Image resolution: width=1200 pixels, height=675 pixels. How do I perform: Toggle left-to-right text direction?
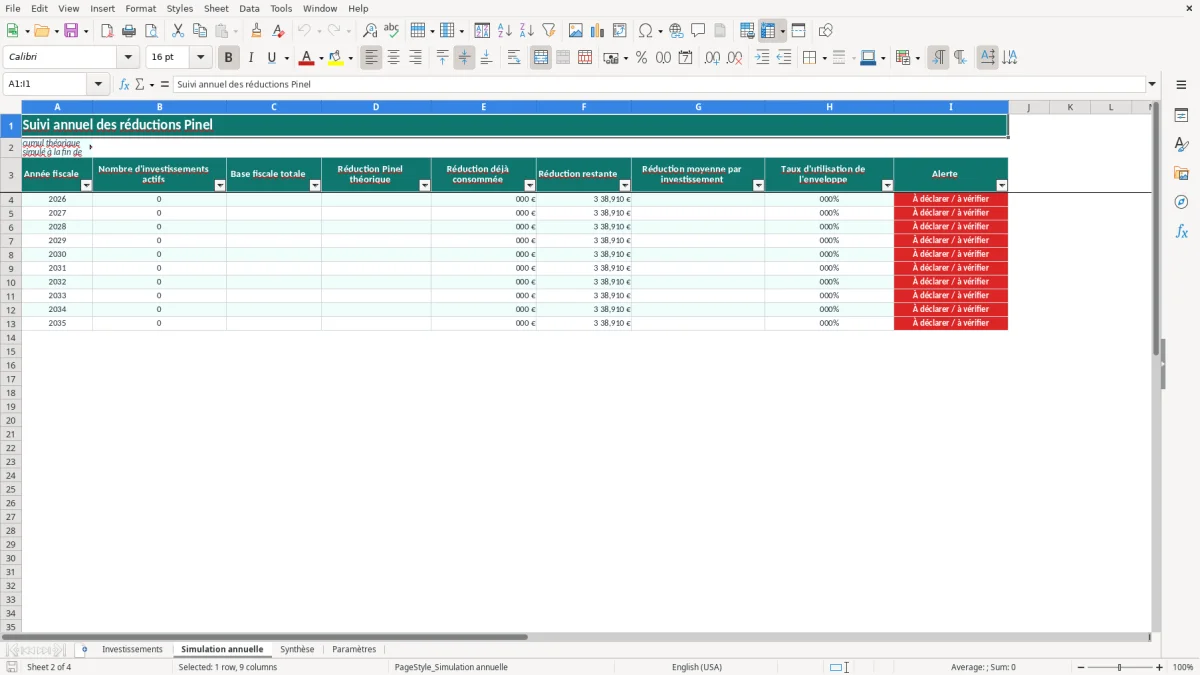coord(938,58)
